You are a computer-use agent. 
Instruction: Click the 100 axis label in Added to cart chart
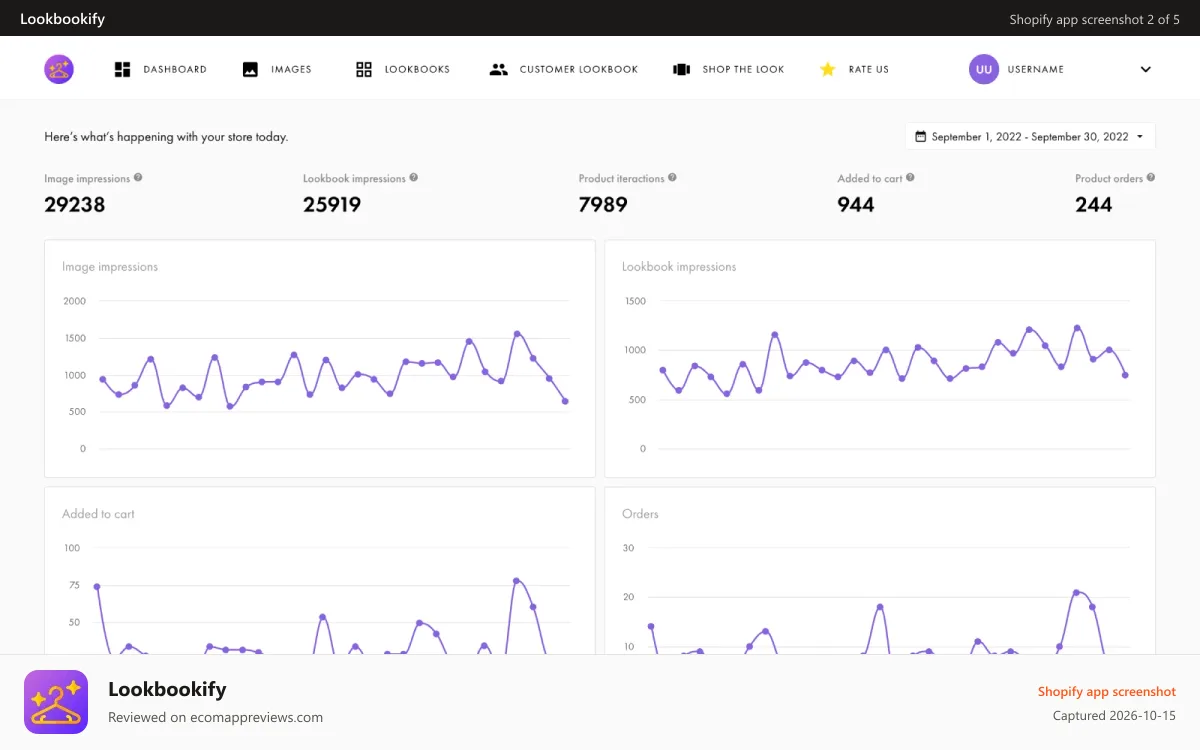tap(72, 548)
